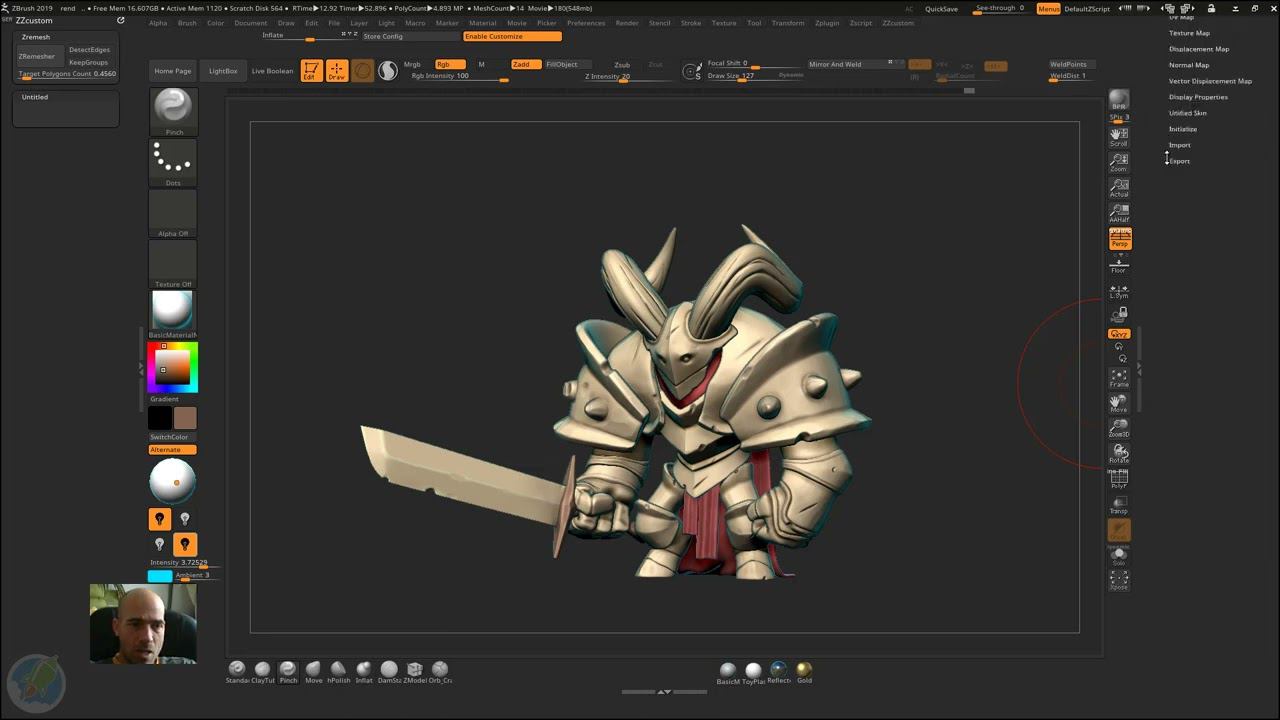Expand the Display Properties section
Screen dimensions: 1280x720
click(x=1198, y=97)
